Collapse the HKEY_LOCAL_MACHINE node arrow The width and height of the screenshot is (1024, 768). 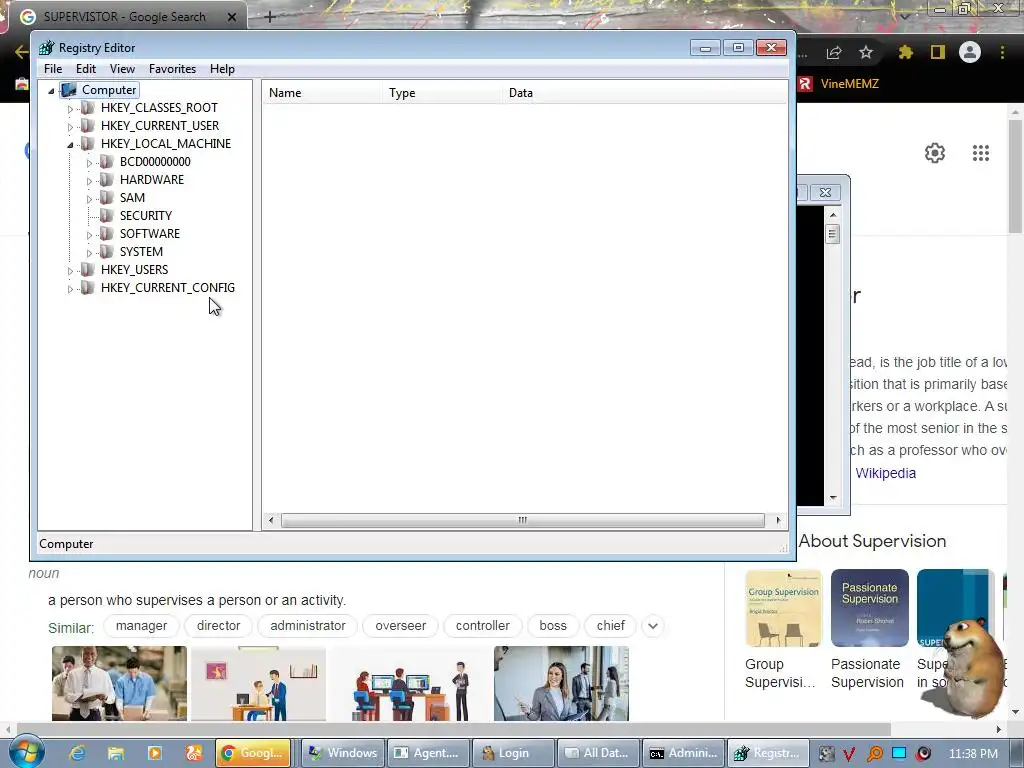click(x=71, y=145)
